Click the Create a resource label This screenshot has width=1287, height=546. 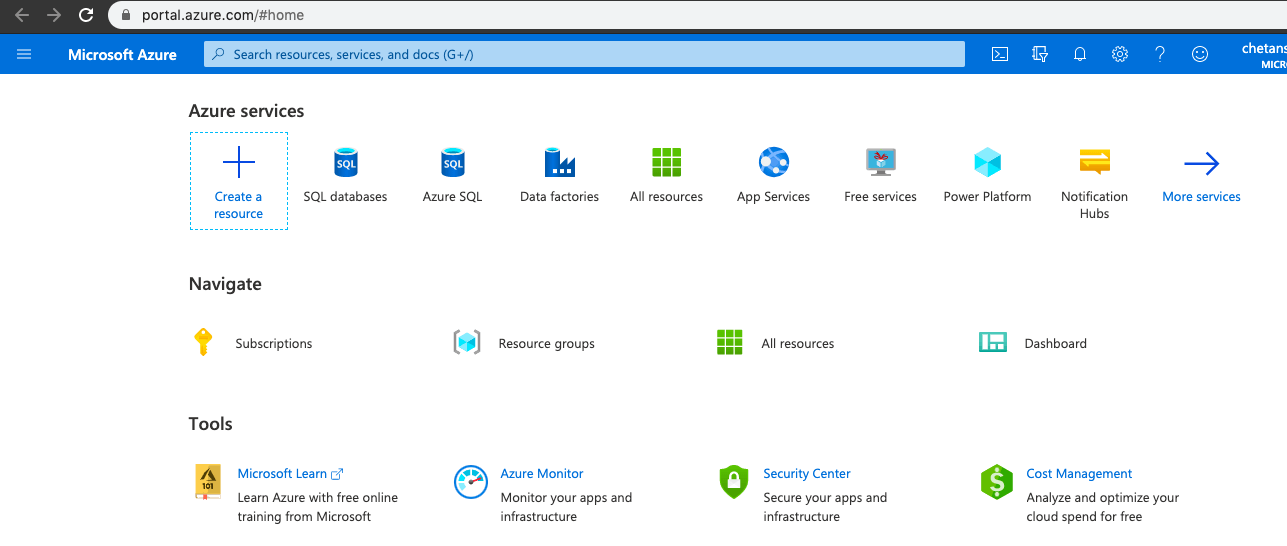coord(239,205)
